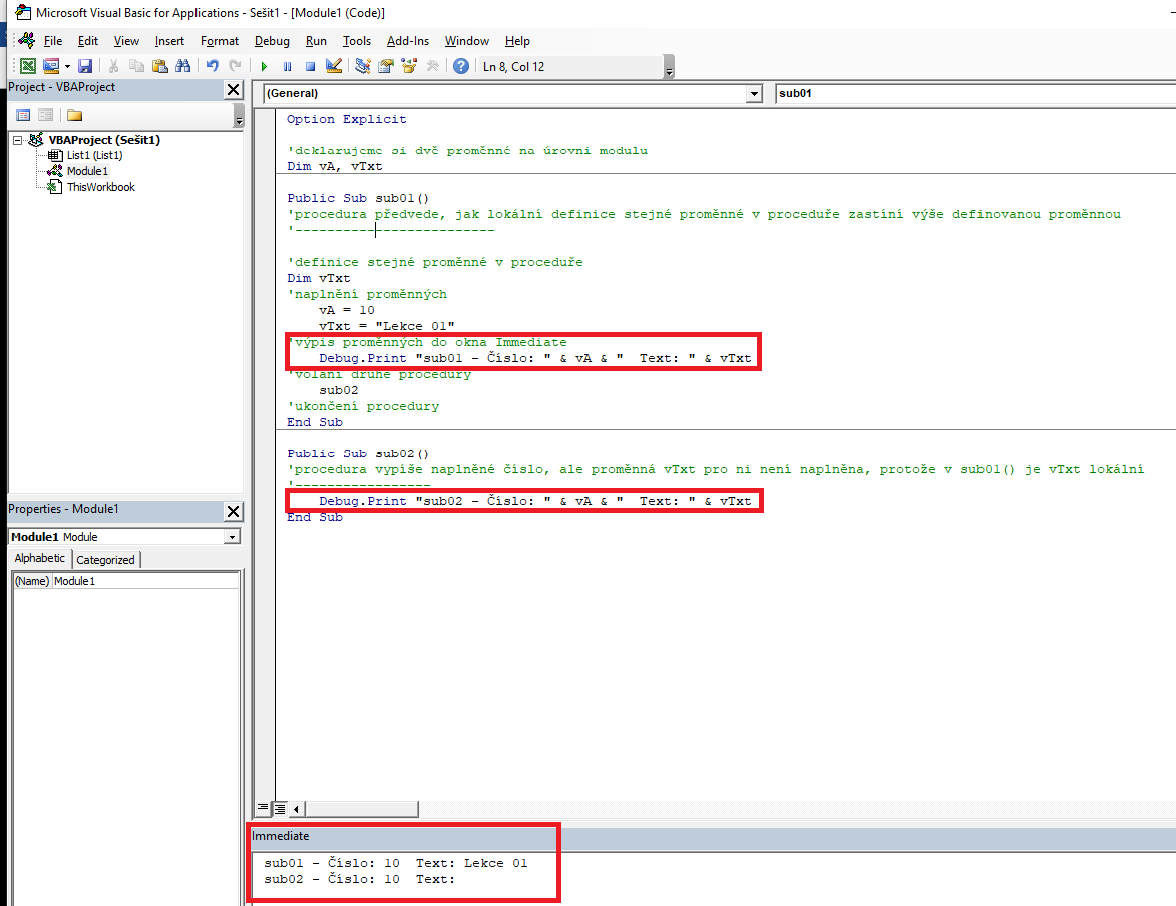Screen dimensions: 1176x906
Task: Open the Object Browser icon
Action: [408, 66]
